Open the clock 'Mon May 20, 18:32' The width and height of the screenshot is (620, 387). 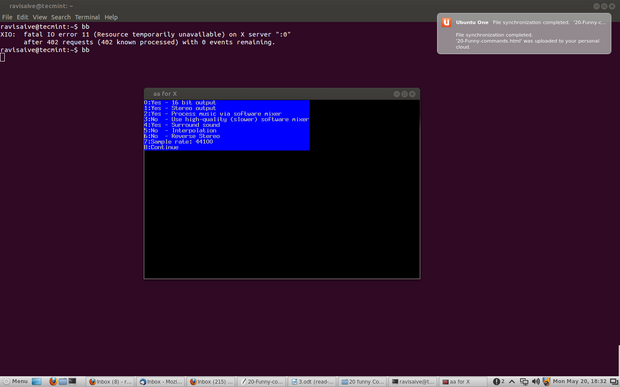click(579, 381)
